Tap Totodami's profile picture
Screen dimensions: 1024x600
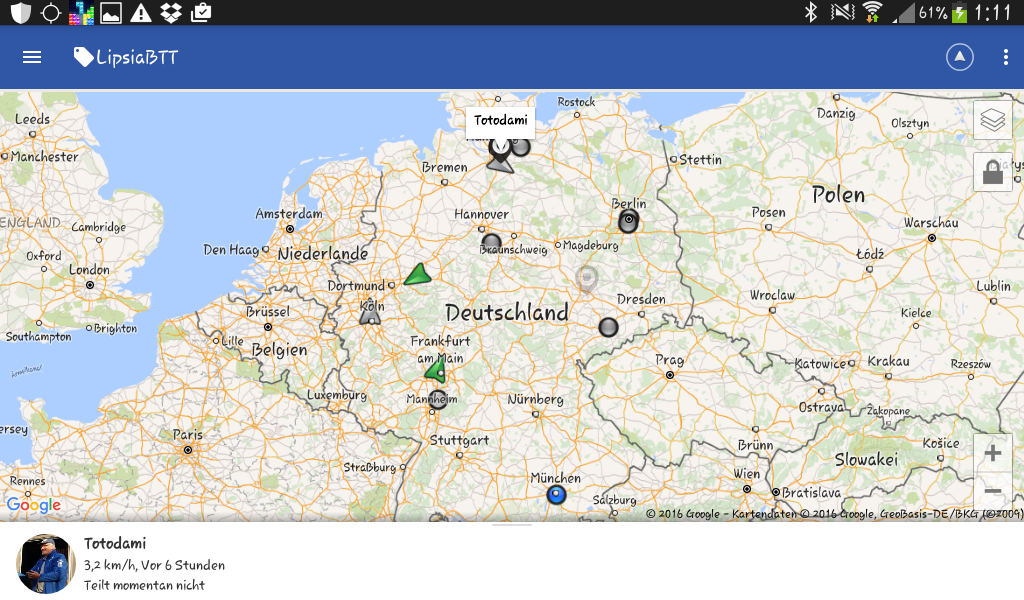[x=46, y=564]
